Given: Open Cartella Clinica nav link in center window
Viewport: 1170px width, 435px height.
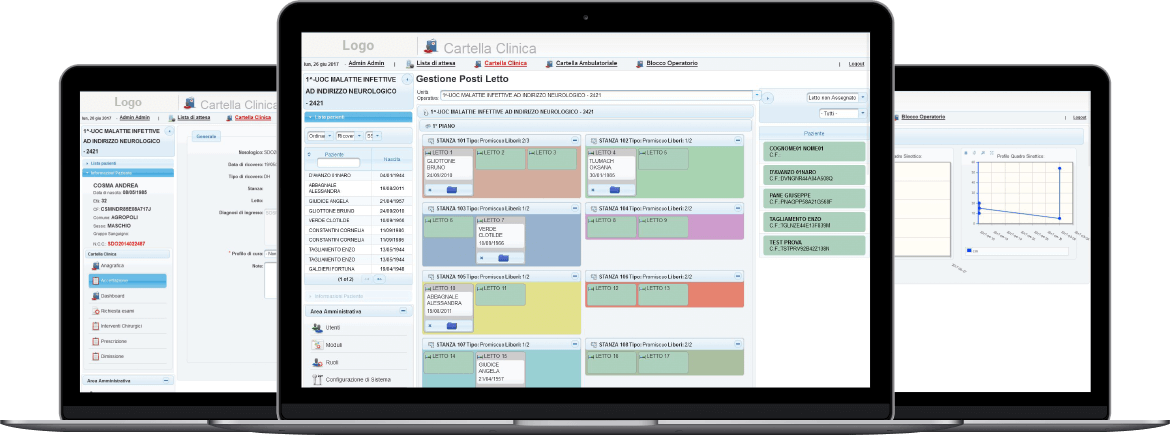Looking at the screenshot, I should click(x=505, y=63).
